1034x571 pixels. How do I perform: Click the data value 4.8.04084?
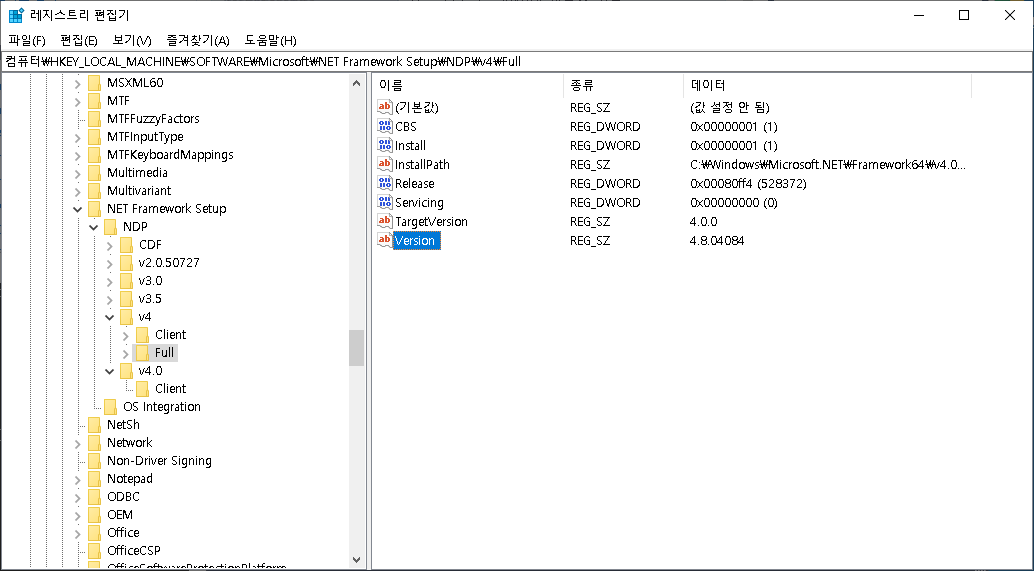click(x=717, y=241)
